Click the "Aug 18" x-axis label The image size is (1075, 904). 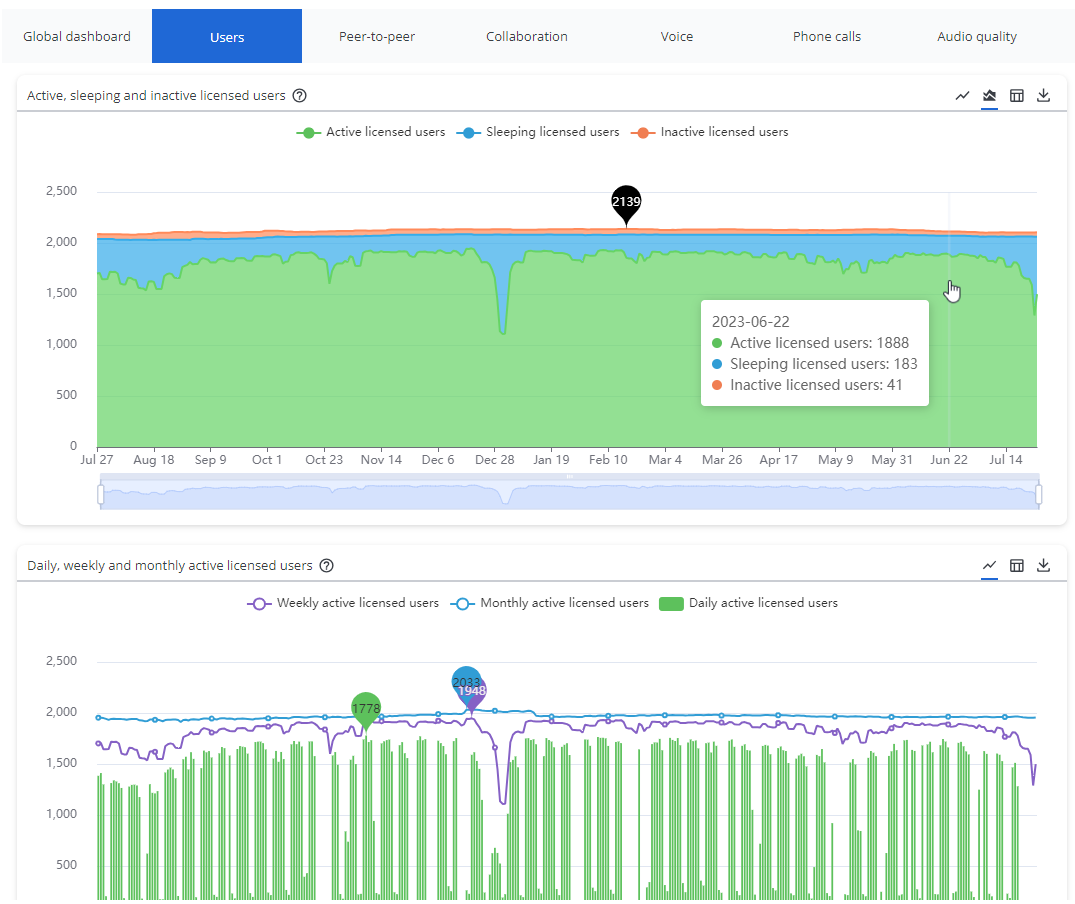click(x=154, y=460)
